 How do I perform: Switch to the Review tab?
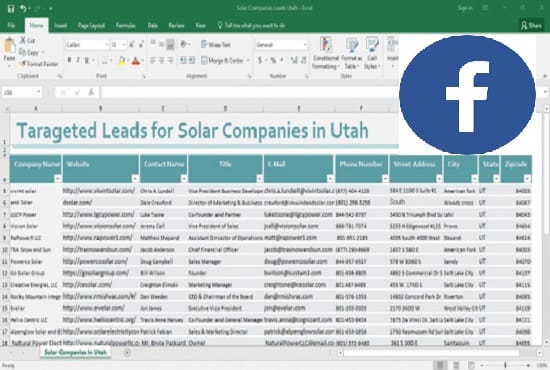[176, 25]
